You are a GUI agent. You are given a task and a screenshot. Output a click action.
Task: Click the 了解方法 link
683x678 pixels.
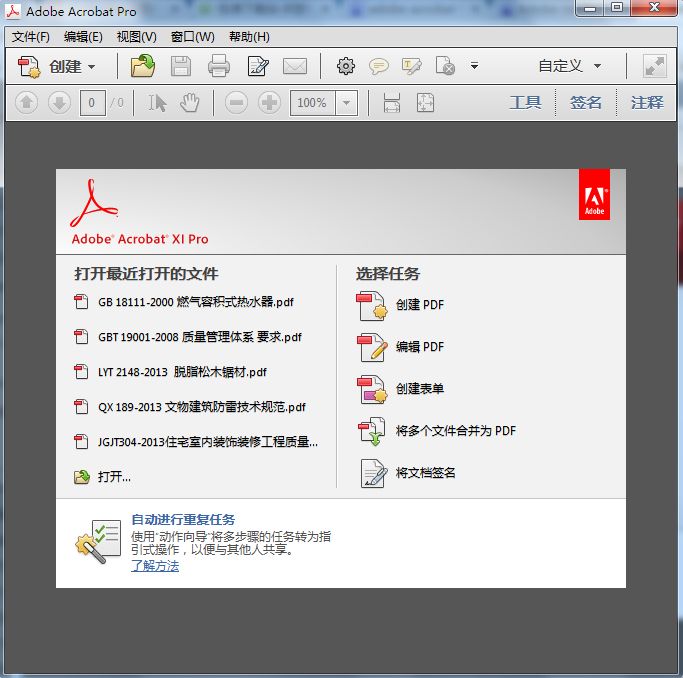click(155, 566)
